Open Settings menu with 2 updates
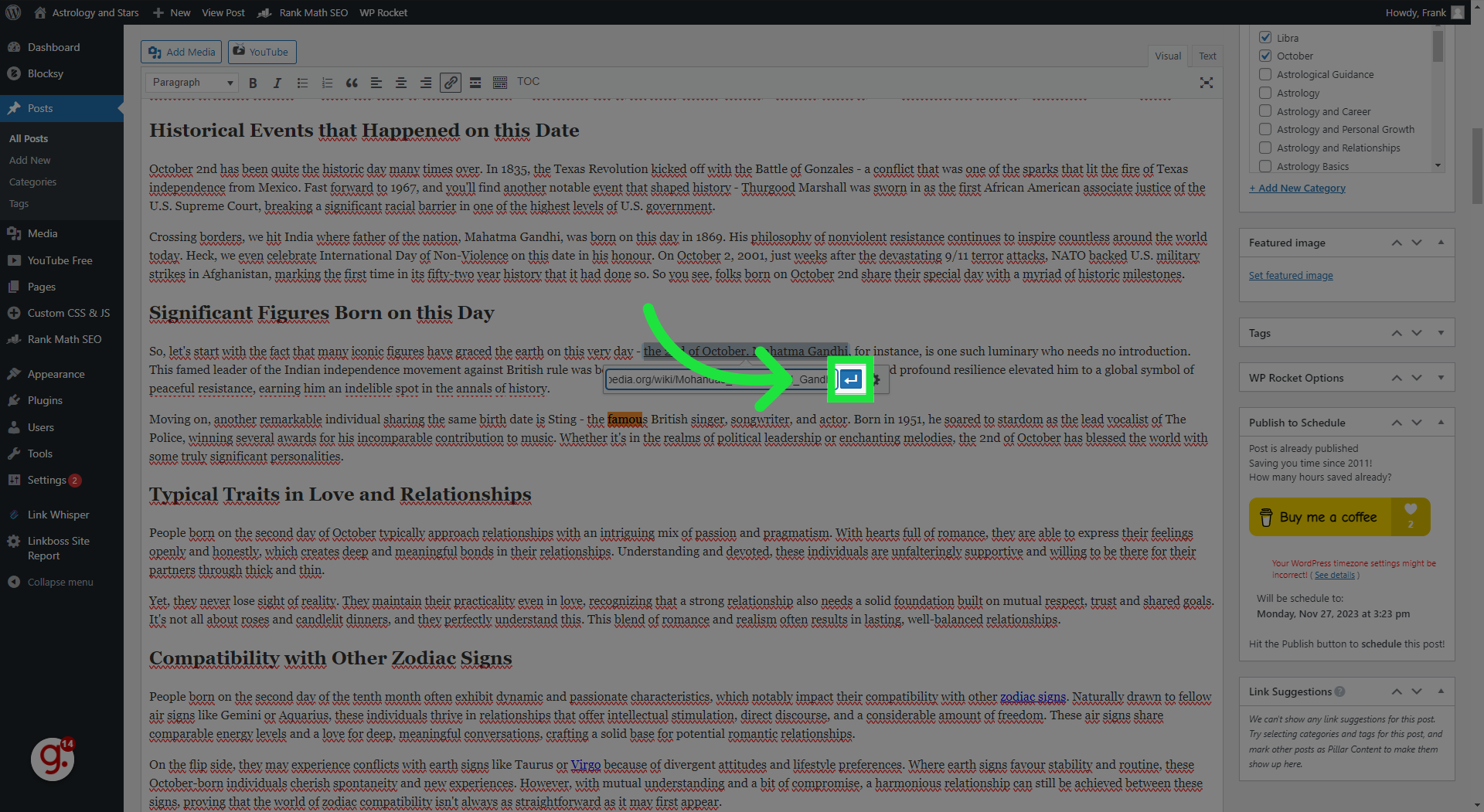Screen dimensions: 1484x812 coord(53,480)
